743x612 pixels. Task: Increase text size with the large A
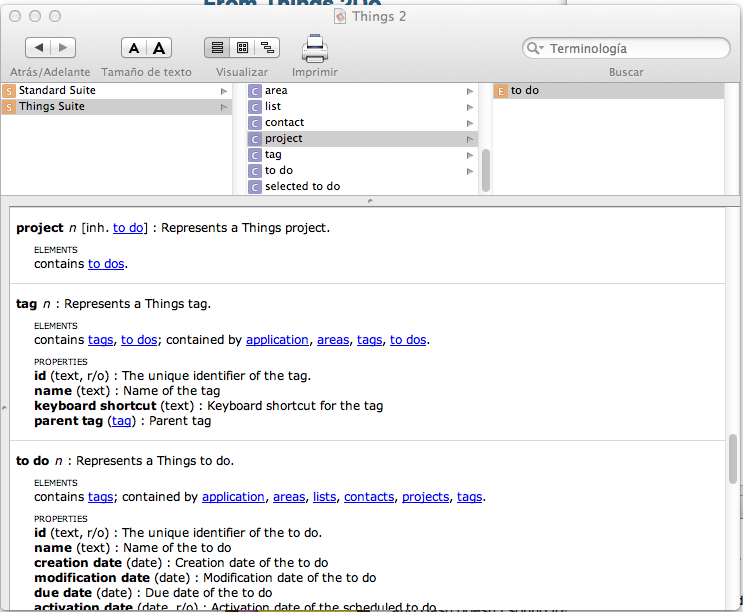[159, 48]
